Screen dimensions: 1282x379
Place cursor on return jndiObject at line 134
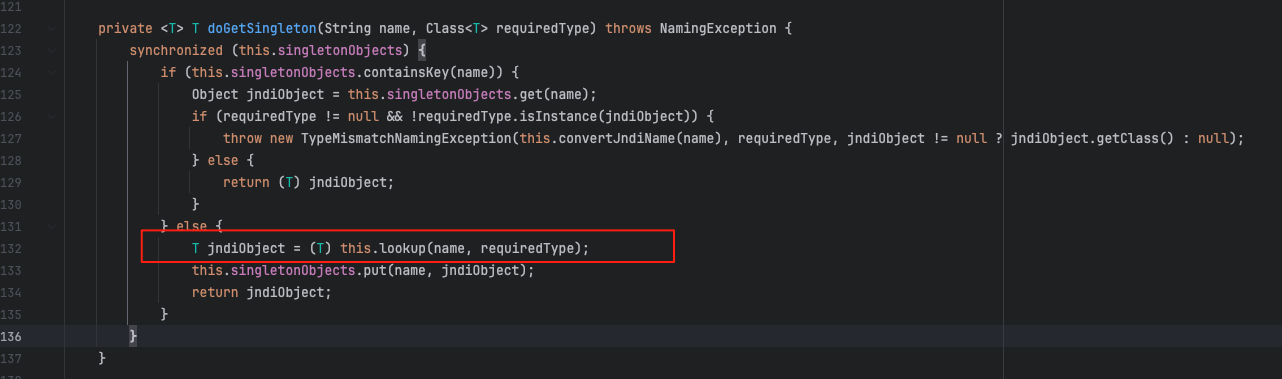[261, 292]
